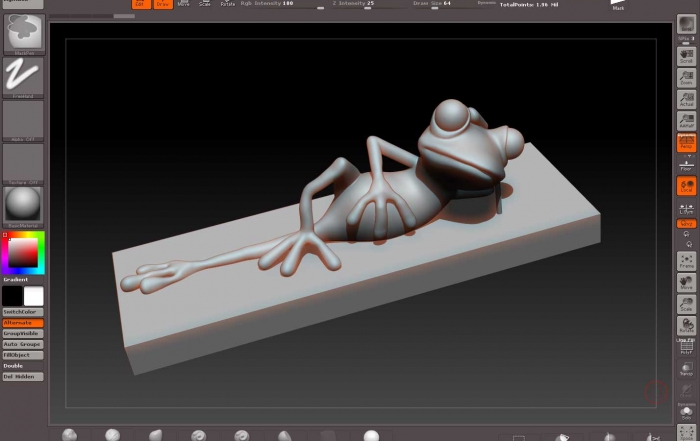700x441 pixels.
Task: Open the FreeHand stroke type selector
Action: click(22, 76)
